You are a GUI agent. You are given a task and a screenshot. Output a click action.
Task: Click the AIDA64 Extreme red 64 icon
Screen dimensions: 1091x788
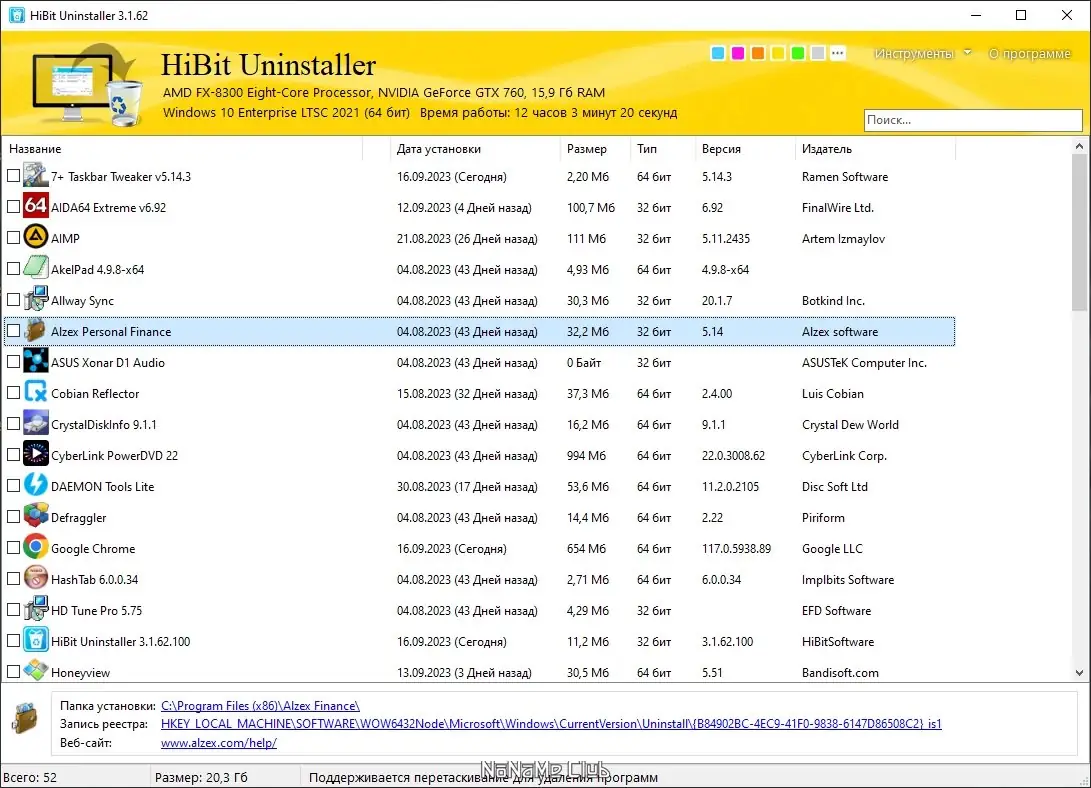coord(35,207)
